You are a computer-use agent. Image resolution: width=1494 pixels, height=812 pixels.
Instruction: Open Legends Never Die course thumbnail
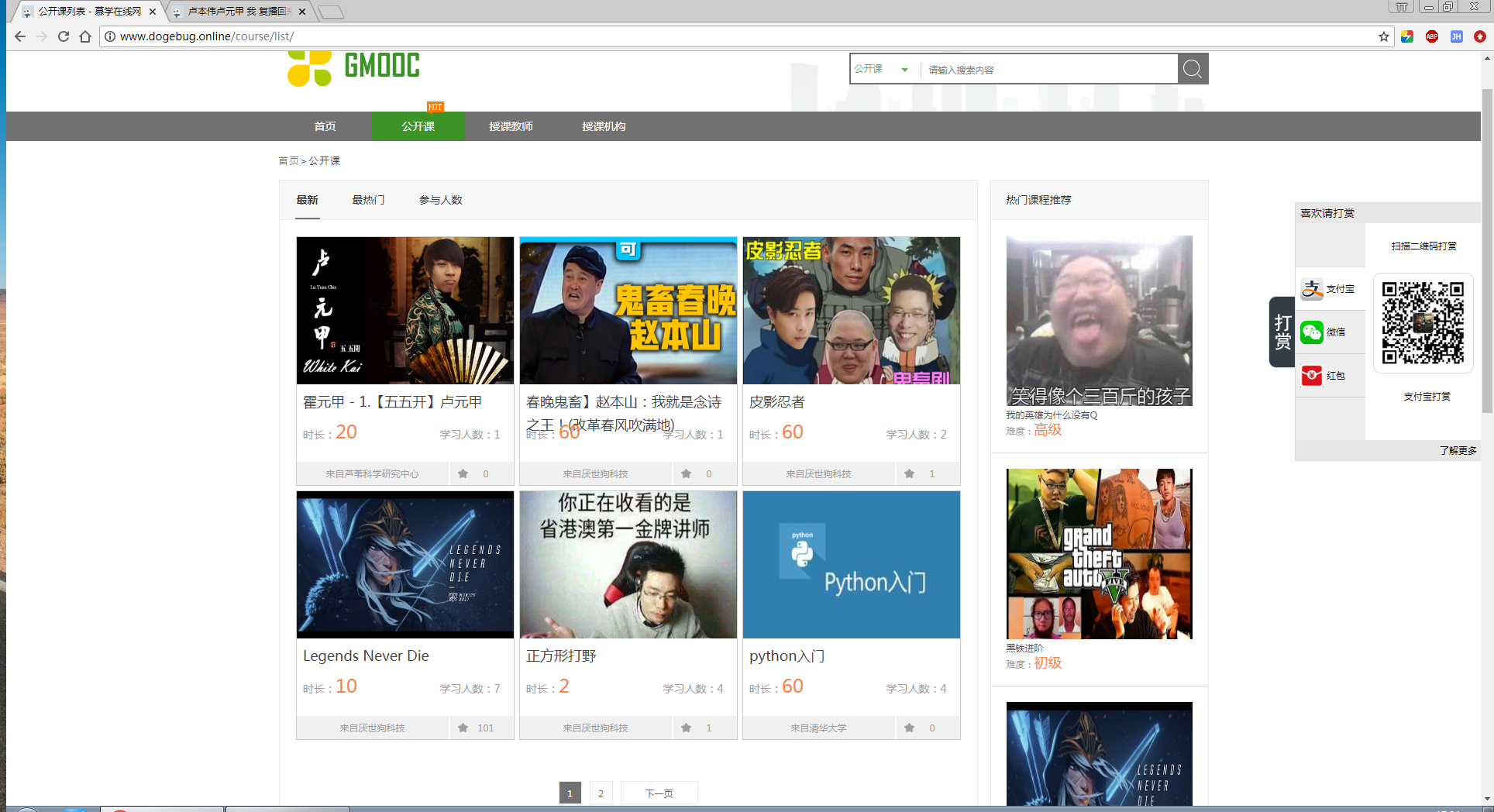405,565
